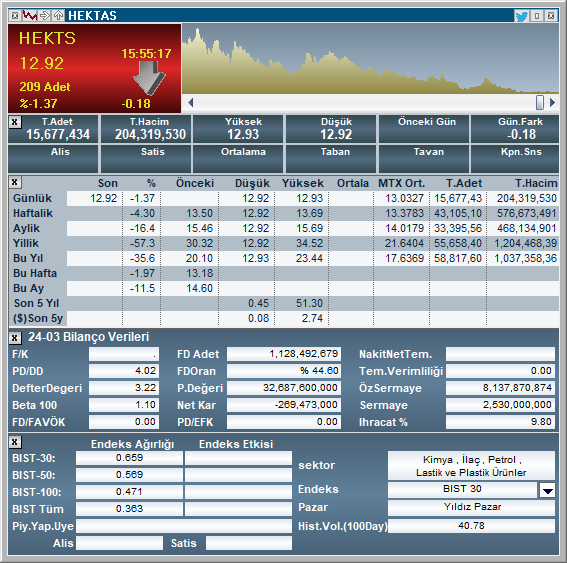Click the Tavan summary cell
The height and width of the screenshot is (563, 567).
(424, 159)
